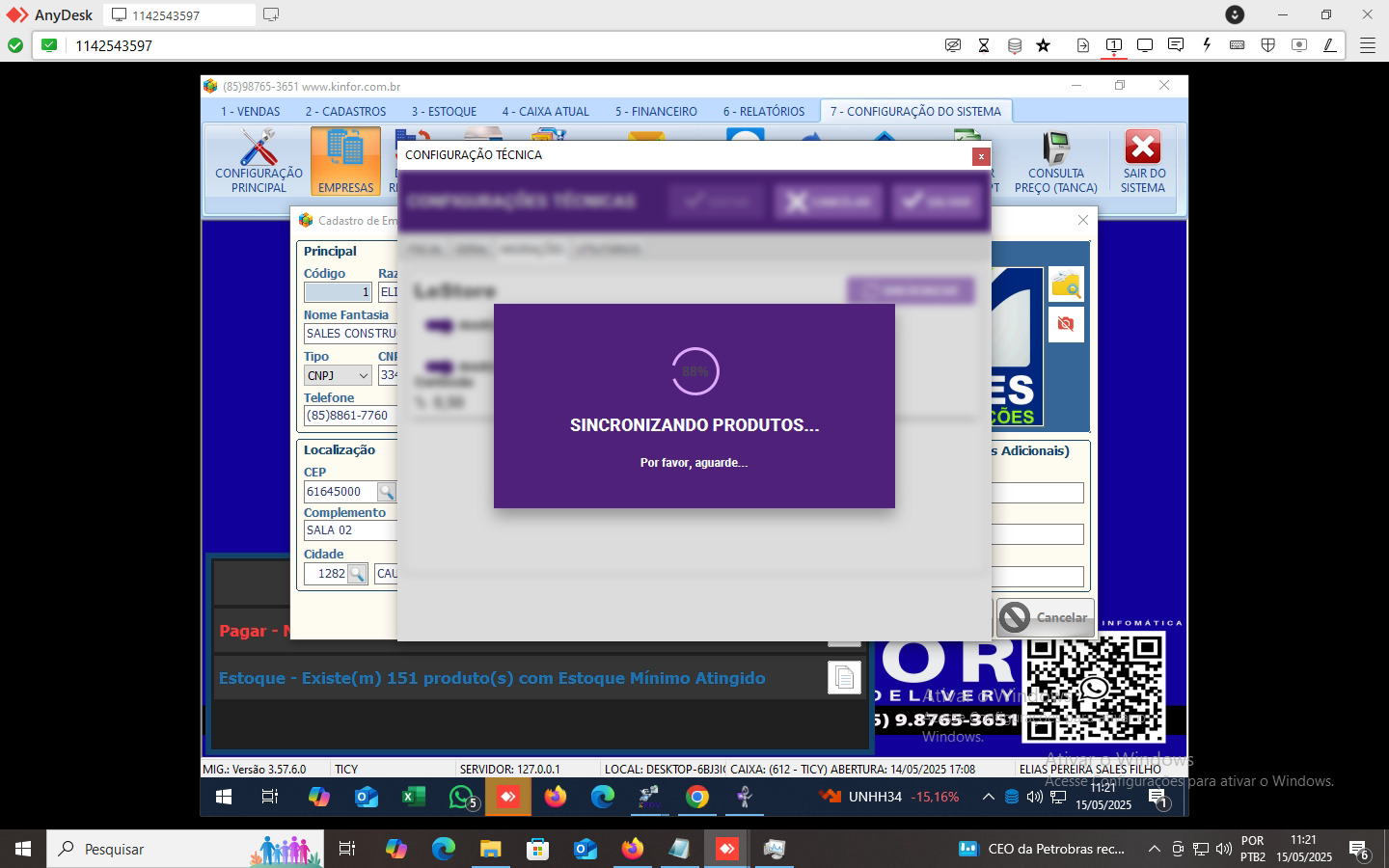1389x868 pixels.
Task: Open the AnyDesk actions lightning icon
Action: click(1207, 45)
